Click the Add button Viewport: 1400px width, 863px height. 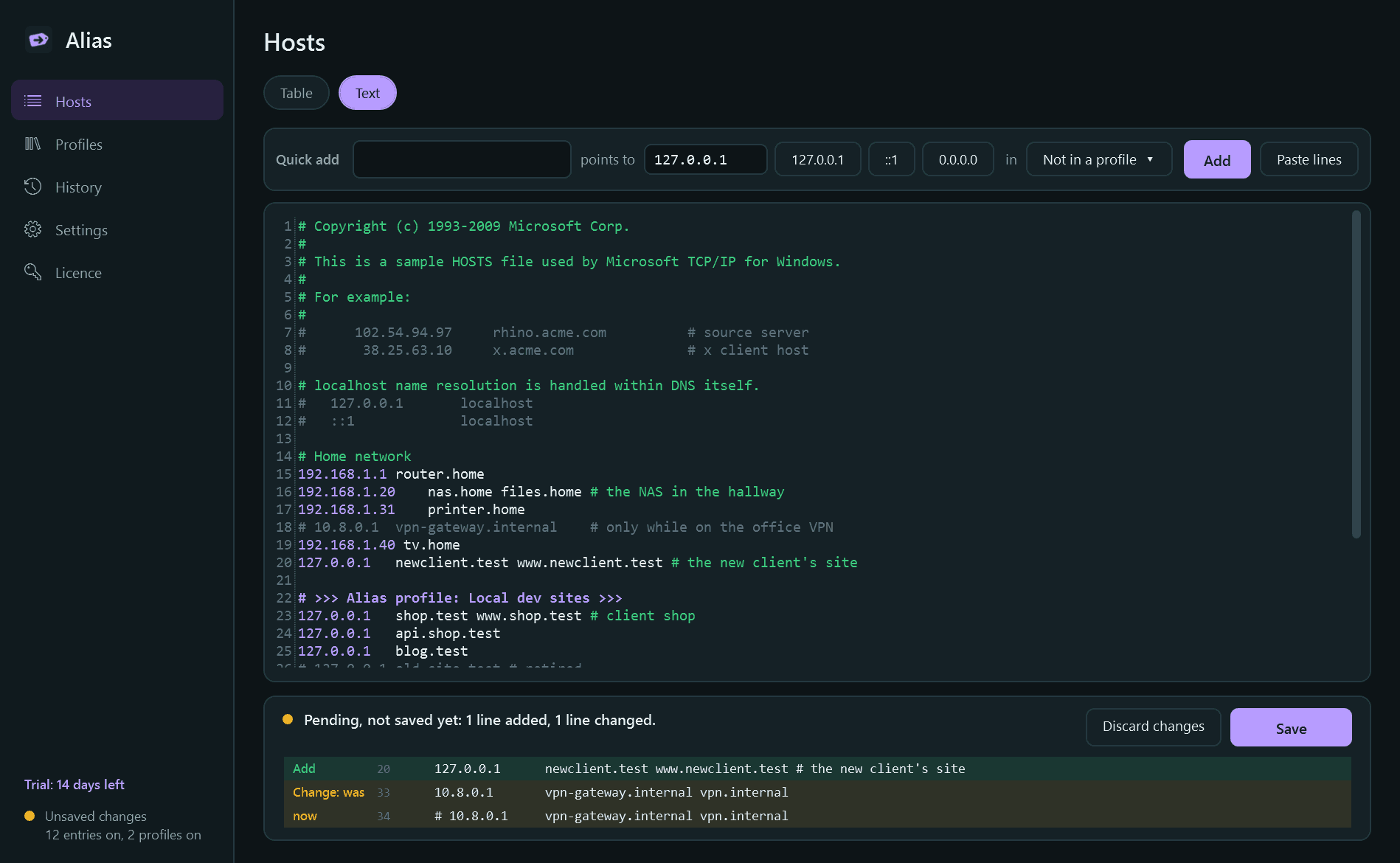(1217, 159)
